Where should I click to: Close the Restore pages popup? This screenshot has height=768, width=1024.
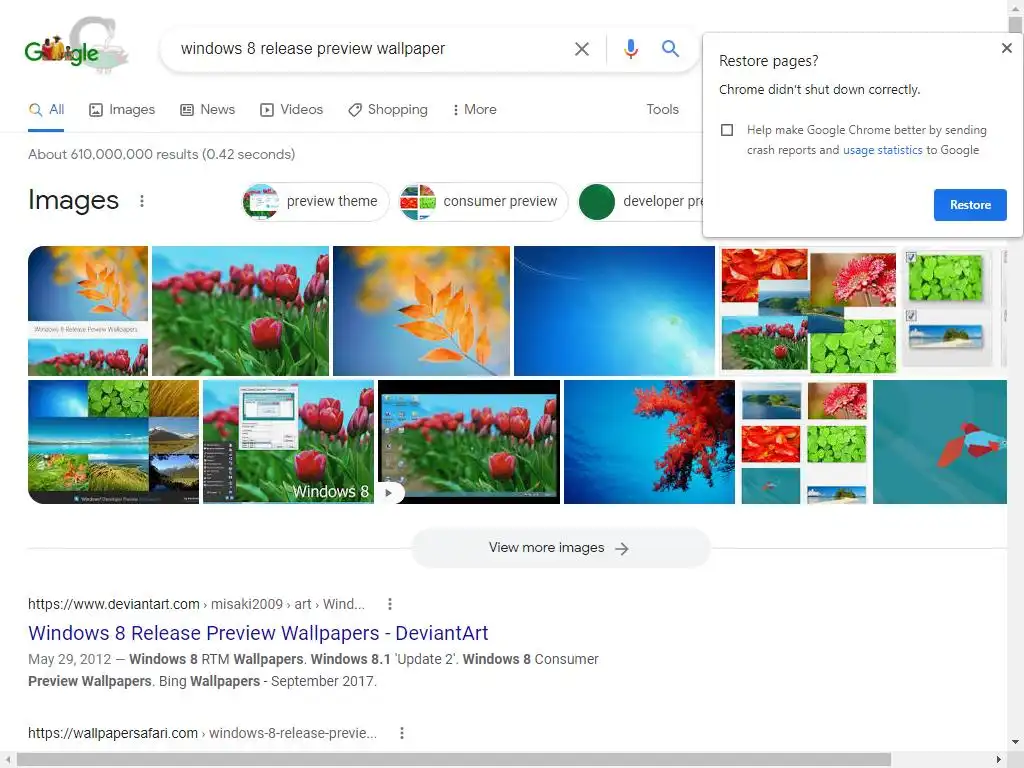click(x=1006, y=48)
